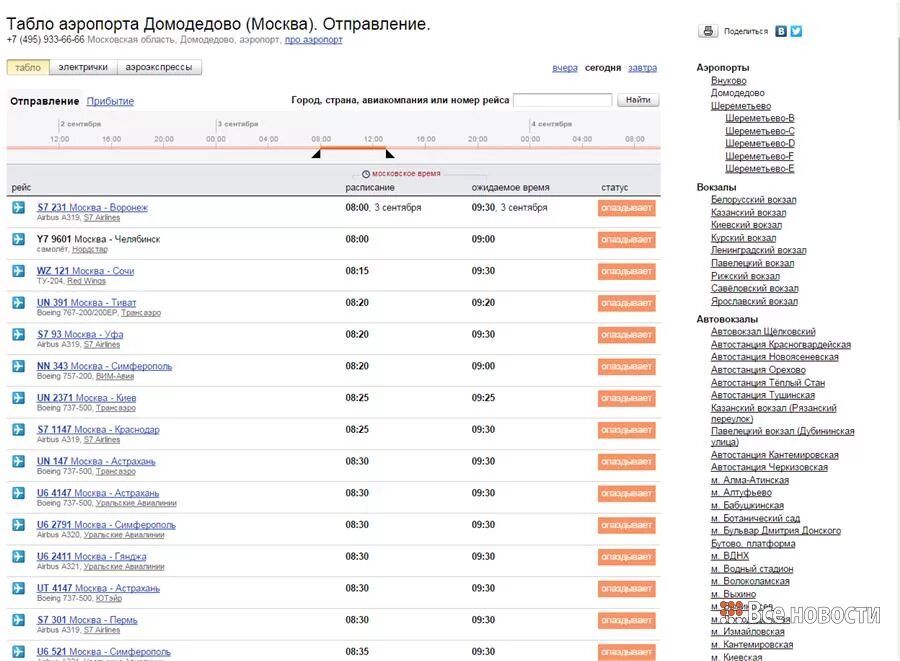Show tomorrow's schedule via завтра link

pos(642,68)
